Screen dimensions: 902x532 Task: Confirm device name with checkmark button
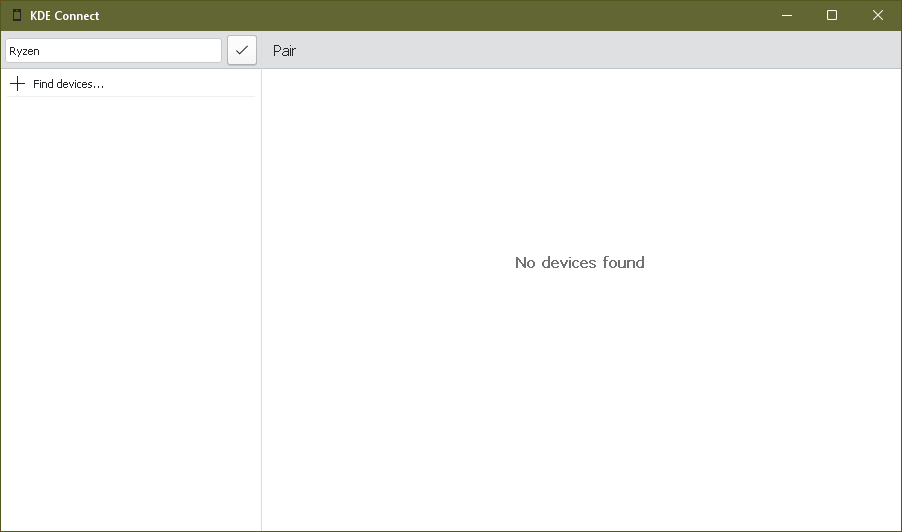point(242,51)
